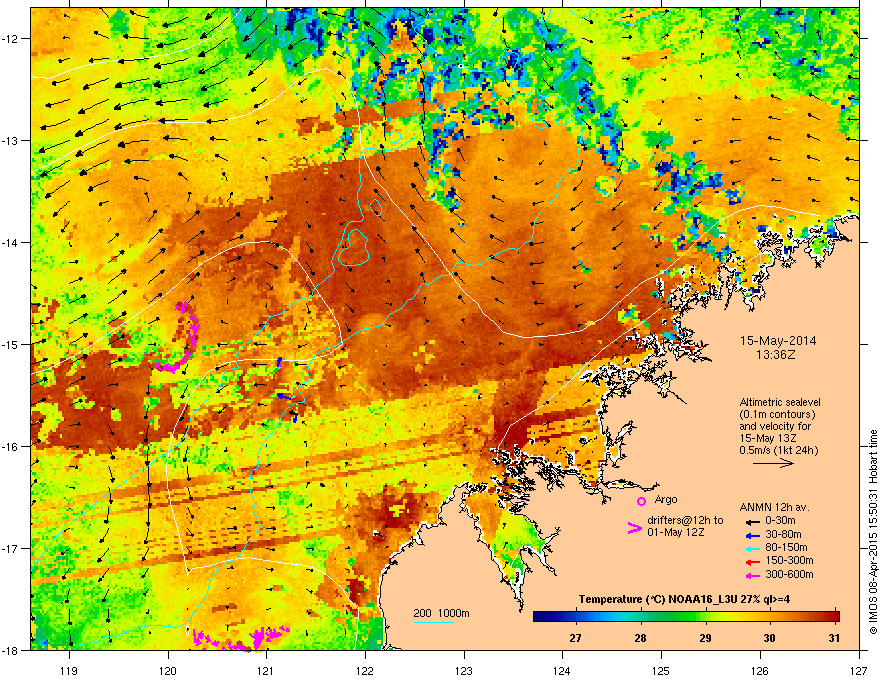The height and width of the screenshot is (680, 880).
Task: Click the latitude axis label -13
Action: click(x=11, y=140)
